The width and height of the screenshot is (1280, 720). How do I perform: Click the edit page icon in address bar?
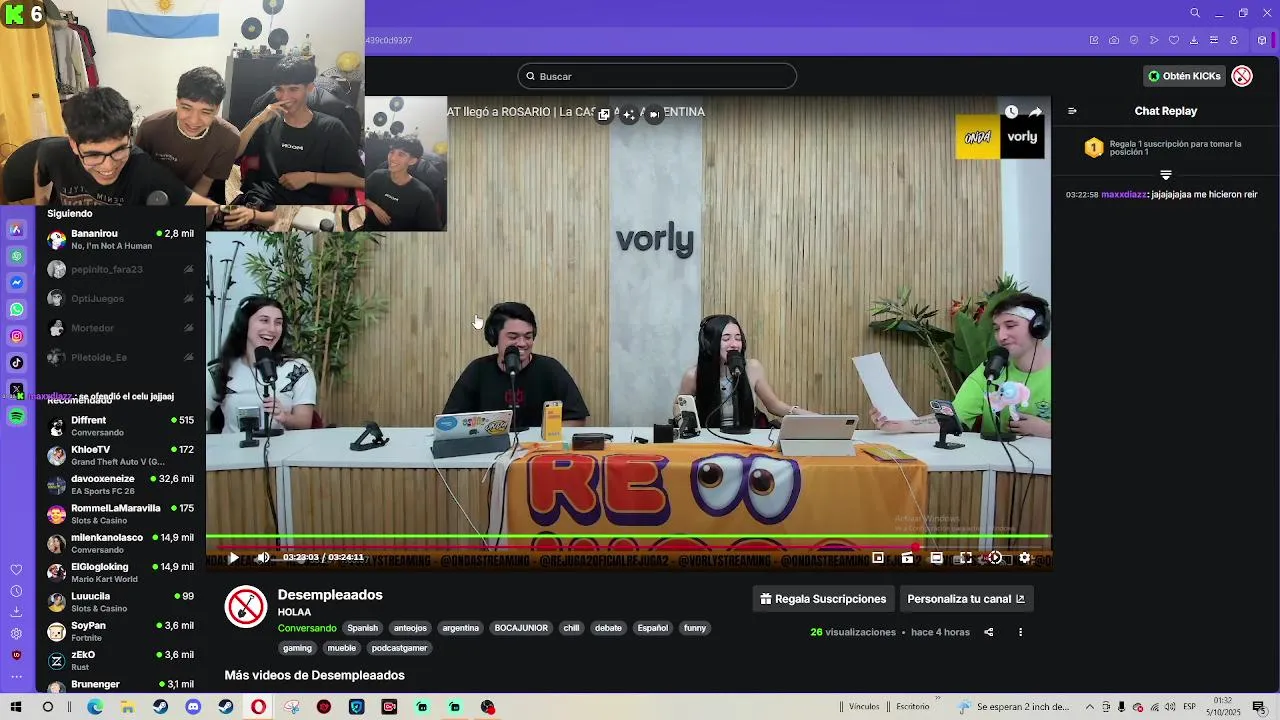[1094, 40]
